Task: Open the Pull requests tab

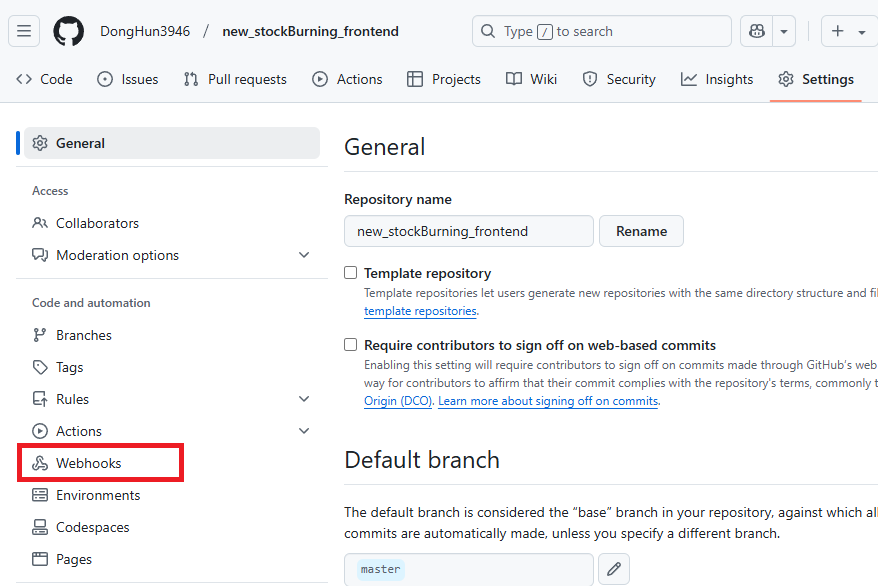Action: point(235,79)
